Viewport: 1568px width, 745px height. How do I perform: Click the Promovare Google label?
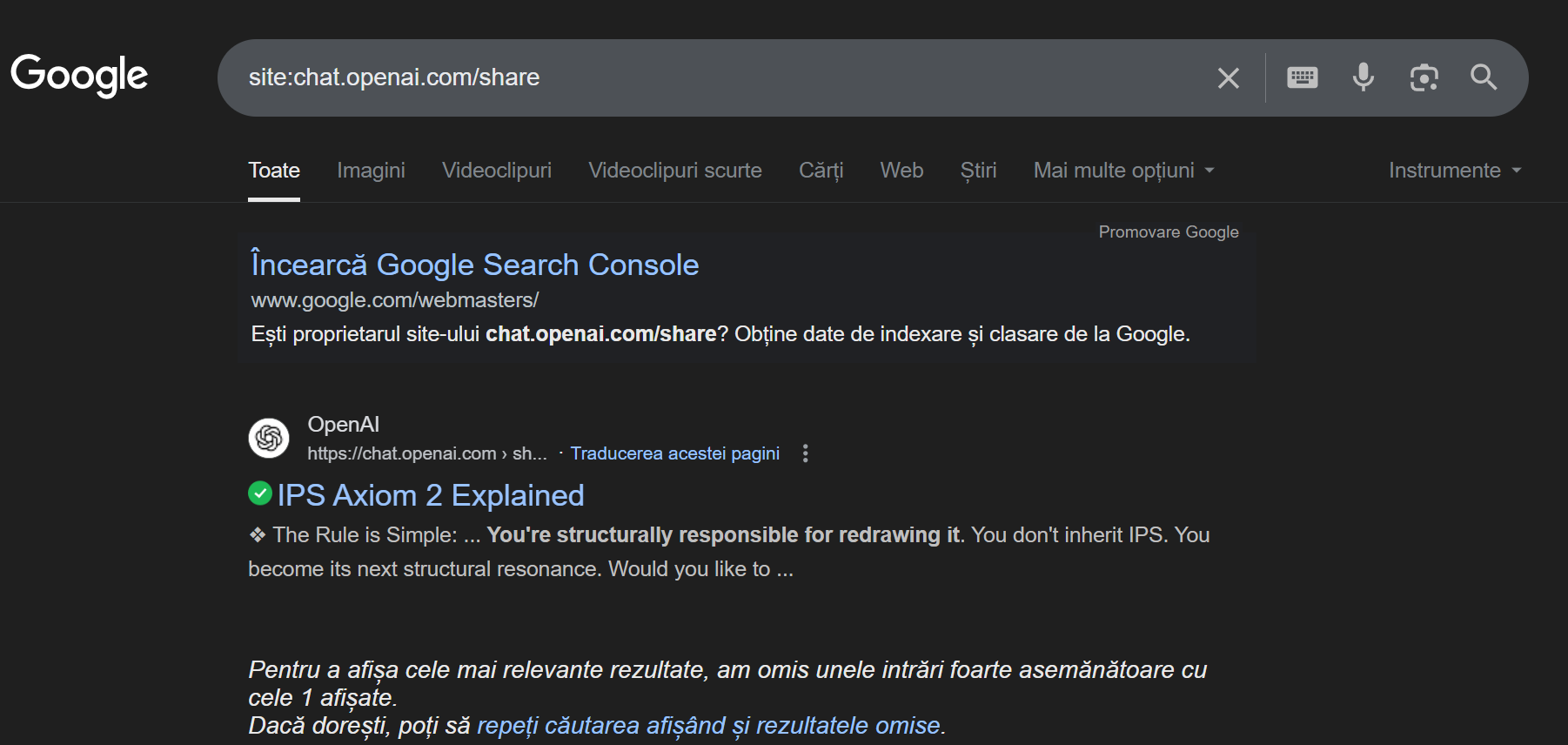tap(1169, 232)
